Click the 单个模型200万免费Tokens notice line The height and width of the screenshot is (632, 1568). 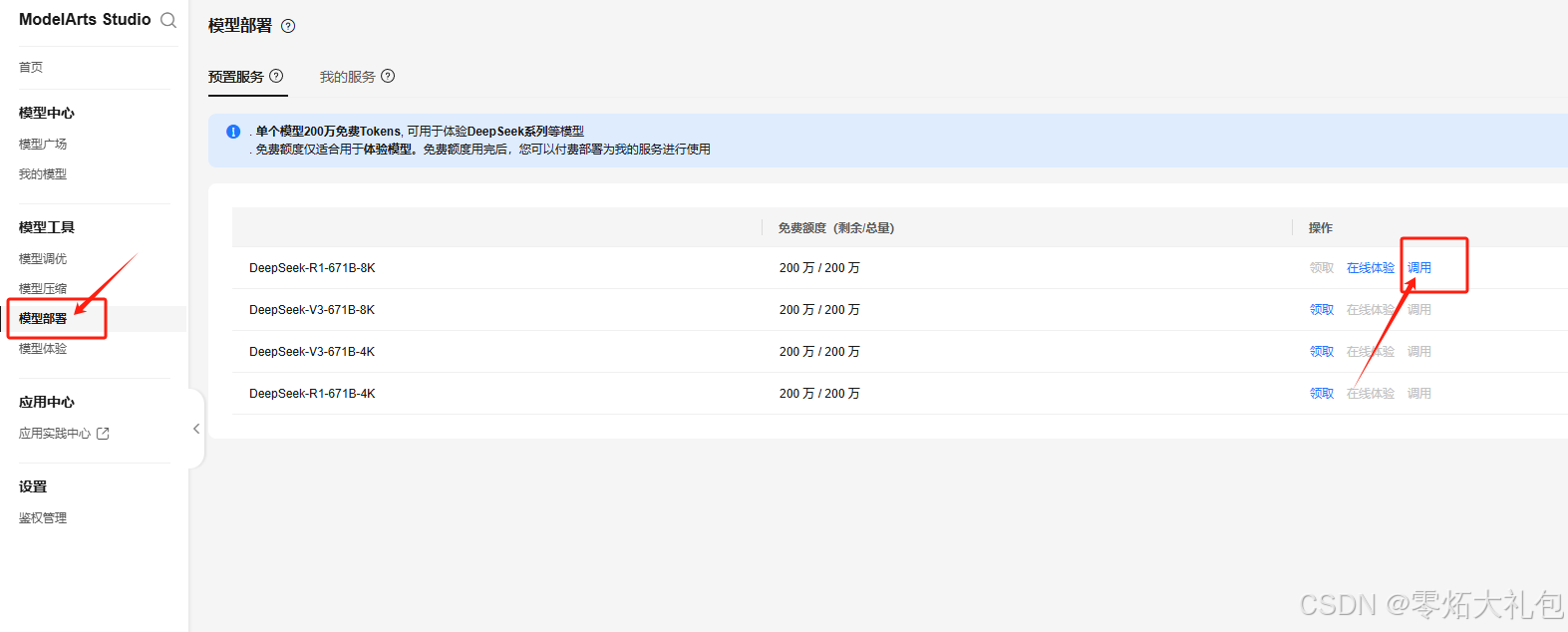tap(420, 132)
